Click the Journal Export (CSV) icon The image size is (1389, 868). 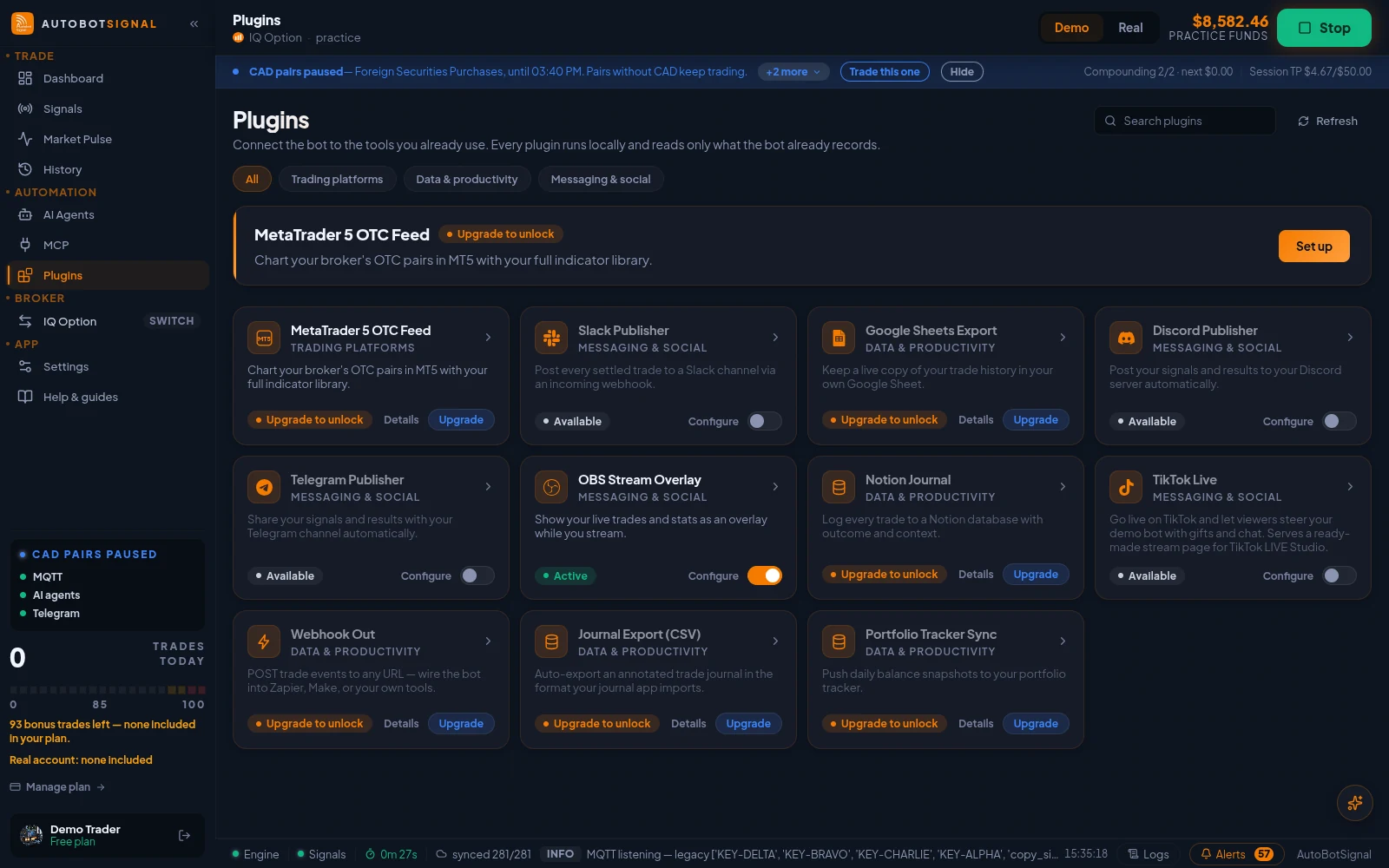coord(551,641)
